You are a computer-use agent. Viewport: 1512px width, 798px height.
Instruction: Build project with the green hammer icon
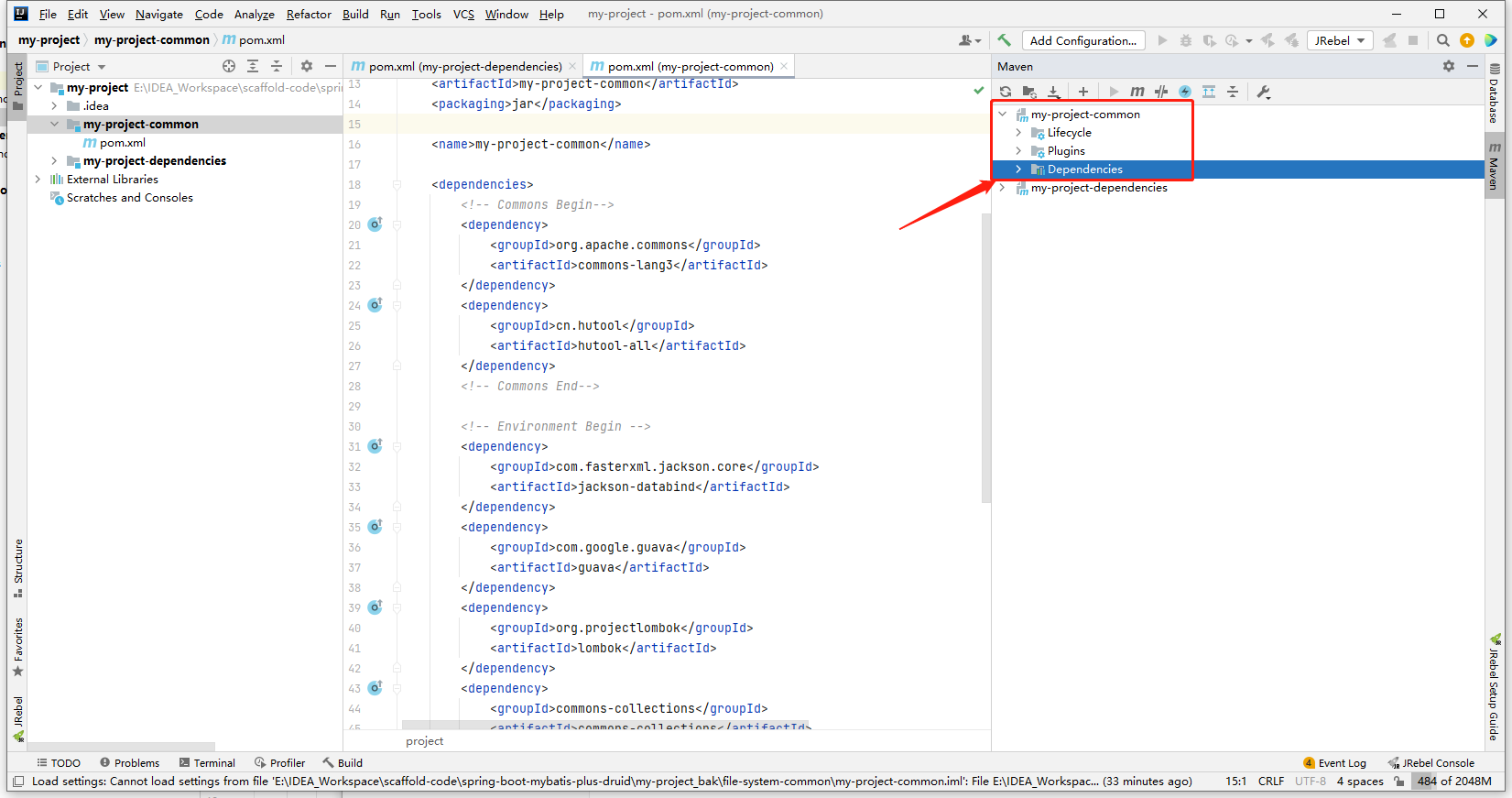(x=1004, y=40)
